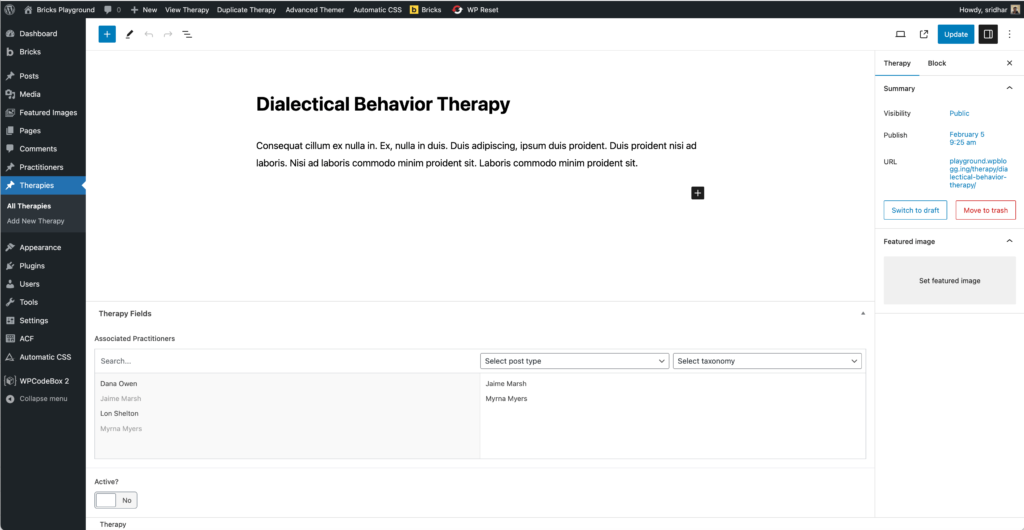The width and height of the screenshot is (1024, 530).
Task: Click the February 5 publish date link
Action: (967, 138)
